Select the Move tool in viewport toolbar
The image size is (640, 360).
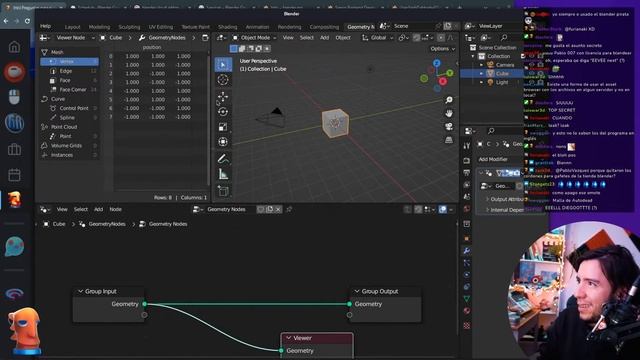click(x=223, y=97)
